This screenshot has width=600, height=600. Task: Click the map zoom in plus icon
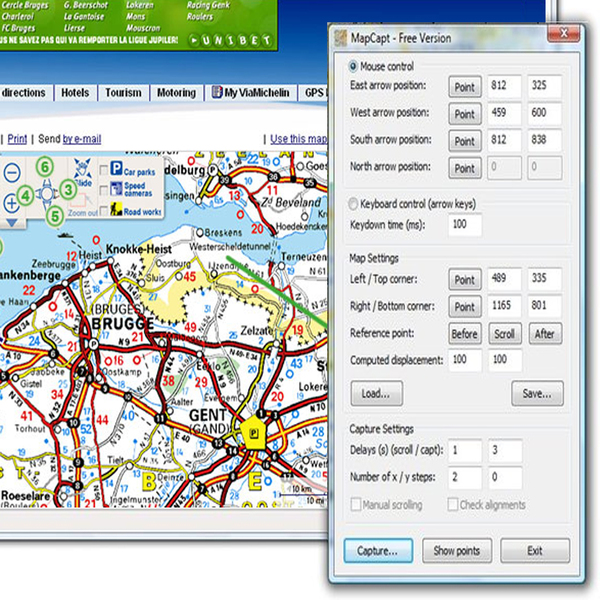pos(11,203)
